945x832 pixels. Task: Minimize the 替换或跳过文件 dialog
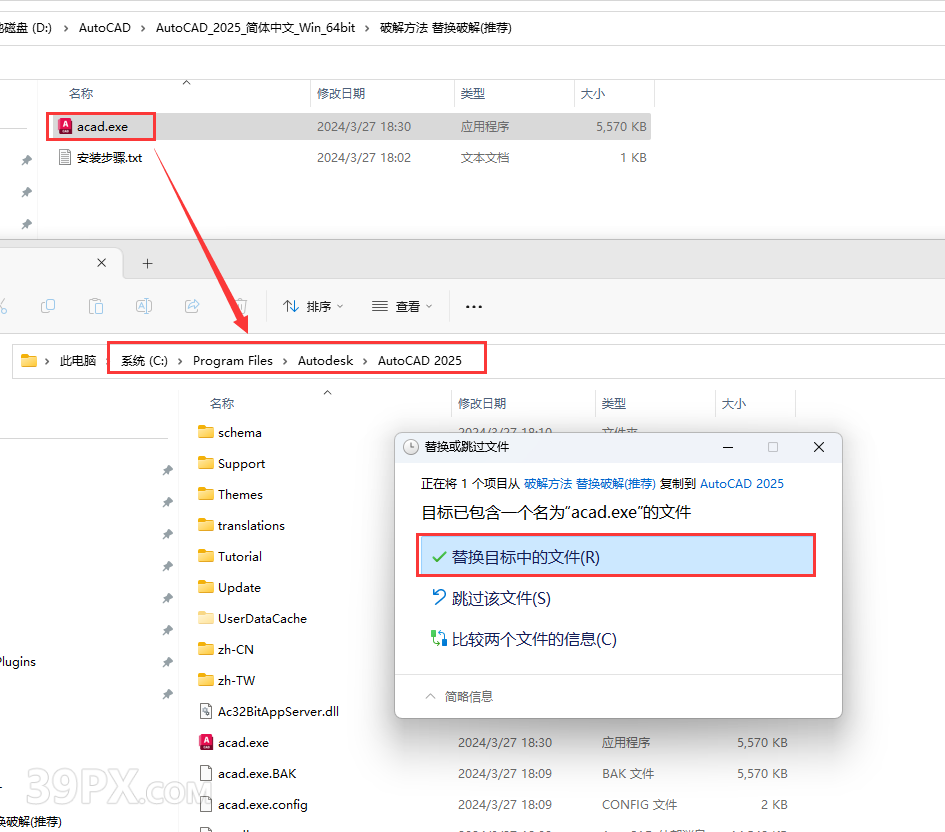coord(728,447)
